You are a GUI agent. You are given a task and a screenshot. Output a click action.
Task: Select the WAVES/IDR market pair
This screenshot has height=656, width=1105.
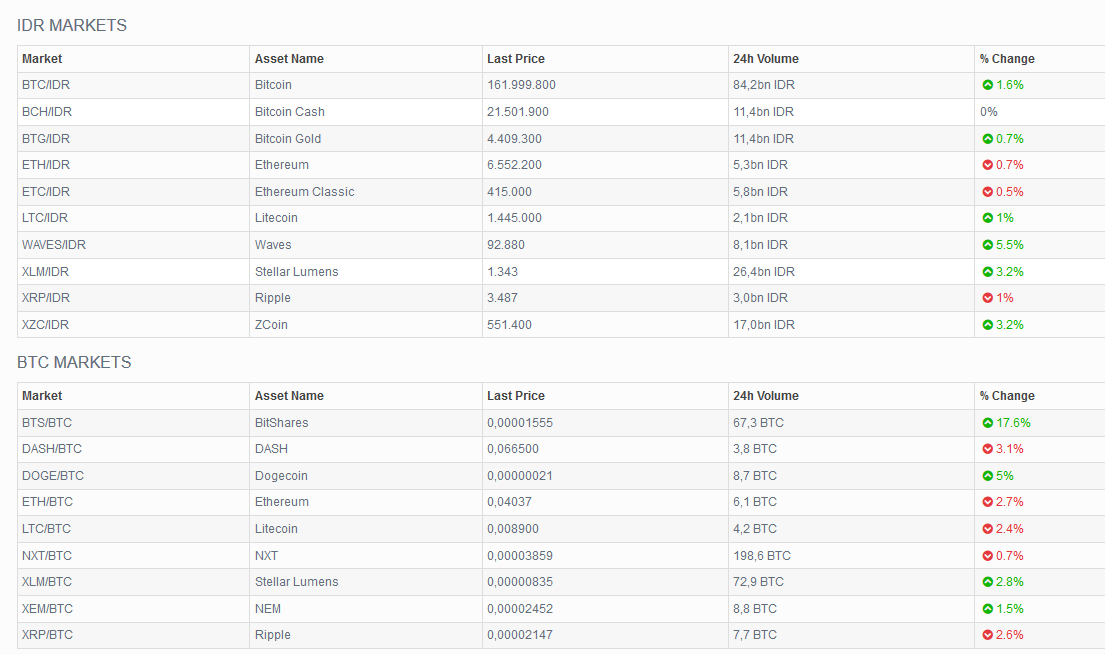54,245
